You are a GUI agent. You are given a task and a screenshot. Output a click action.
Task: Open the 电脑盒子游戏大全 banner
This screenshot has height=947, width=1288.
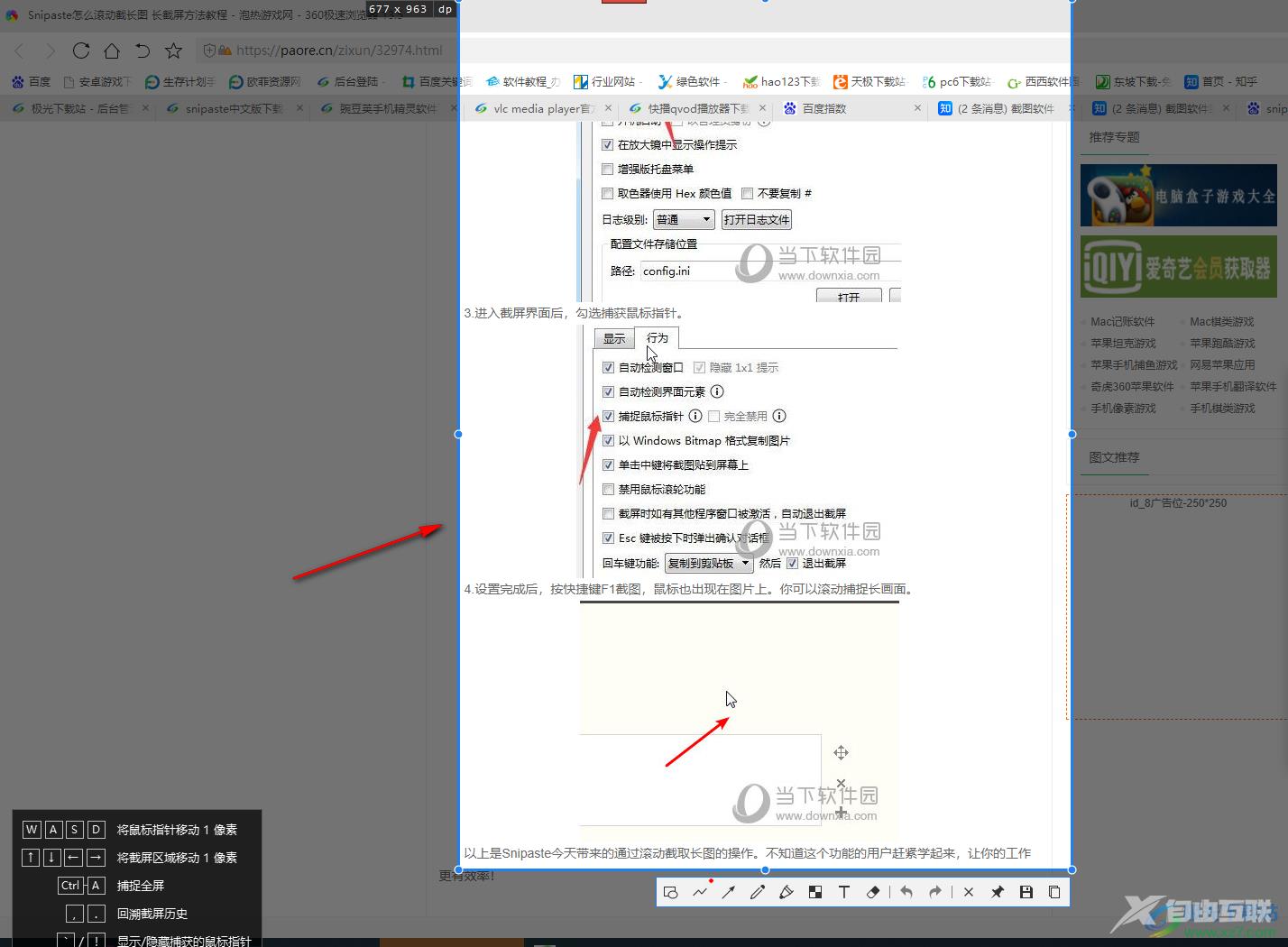[1179, 195]
